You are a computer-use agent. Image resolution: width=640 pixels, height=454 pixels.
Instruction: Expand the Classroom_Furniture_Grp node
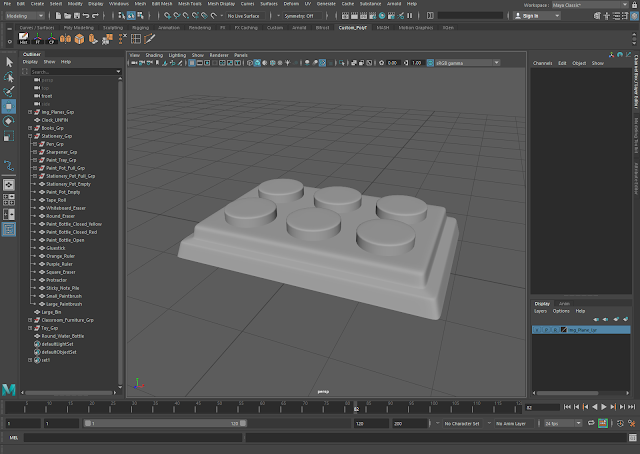30,320
